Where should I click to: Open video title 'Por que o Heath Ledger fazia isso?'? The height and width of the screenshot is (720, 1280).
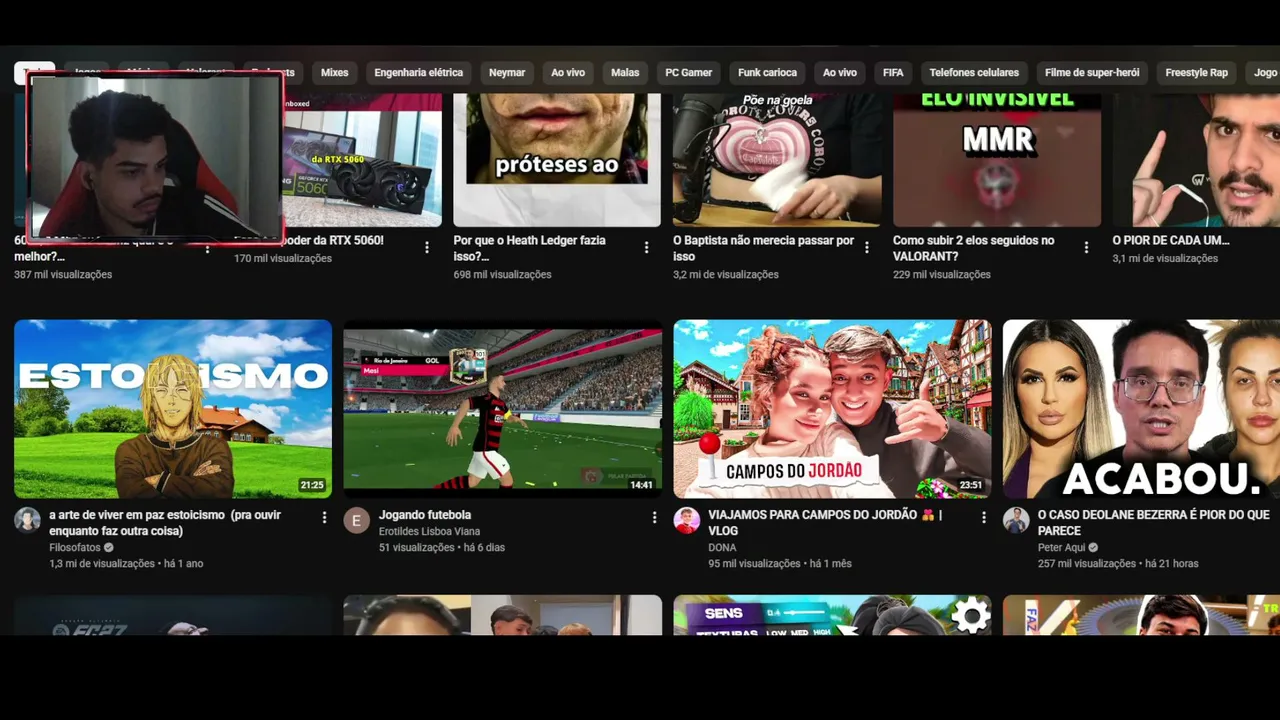click(x=529, y=248)
